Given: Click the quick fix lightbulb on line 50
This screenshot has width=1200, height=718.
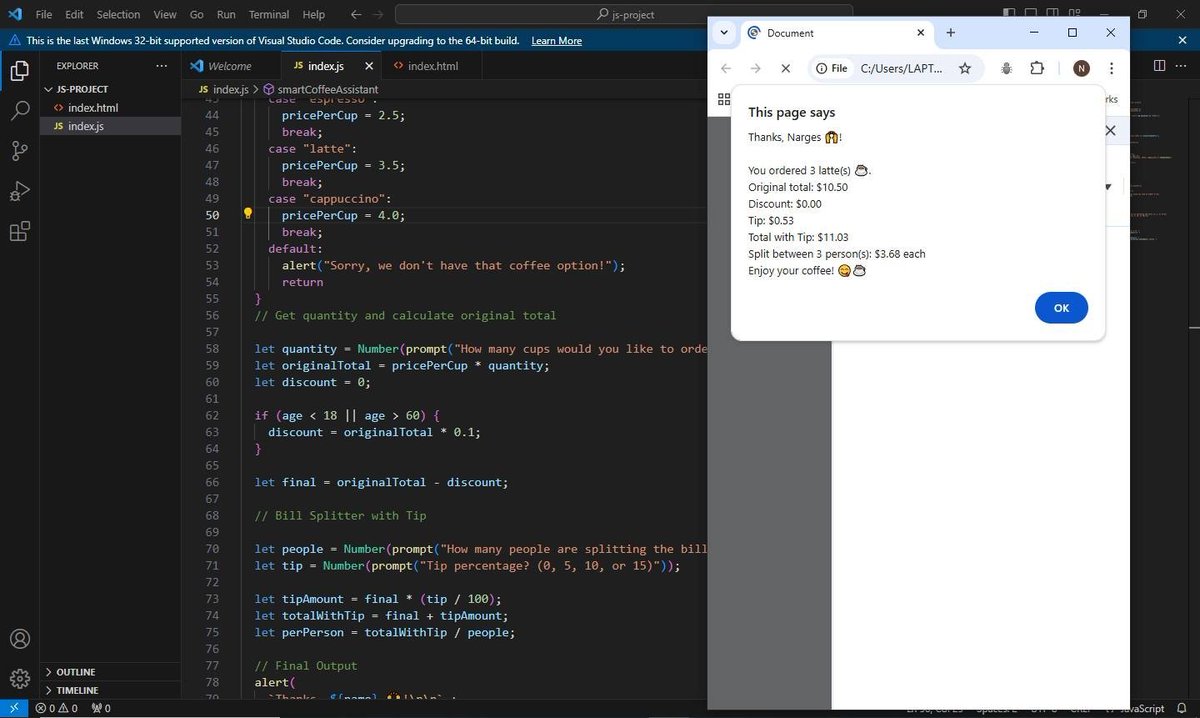Looking at the screenshot, I should click(x=247, y=212).
